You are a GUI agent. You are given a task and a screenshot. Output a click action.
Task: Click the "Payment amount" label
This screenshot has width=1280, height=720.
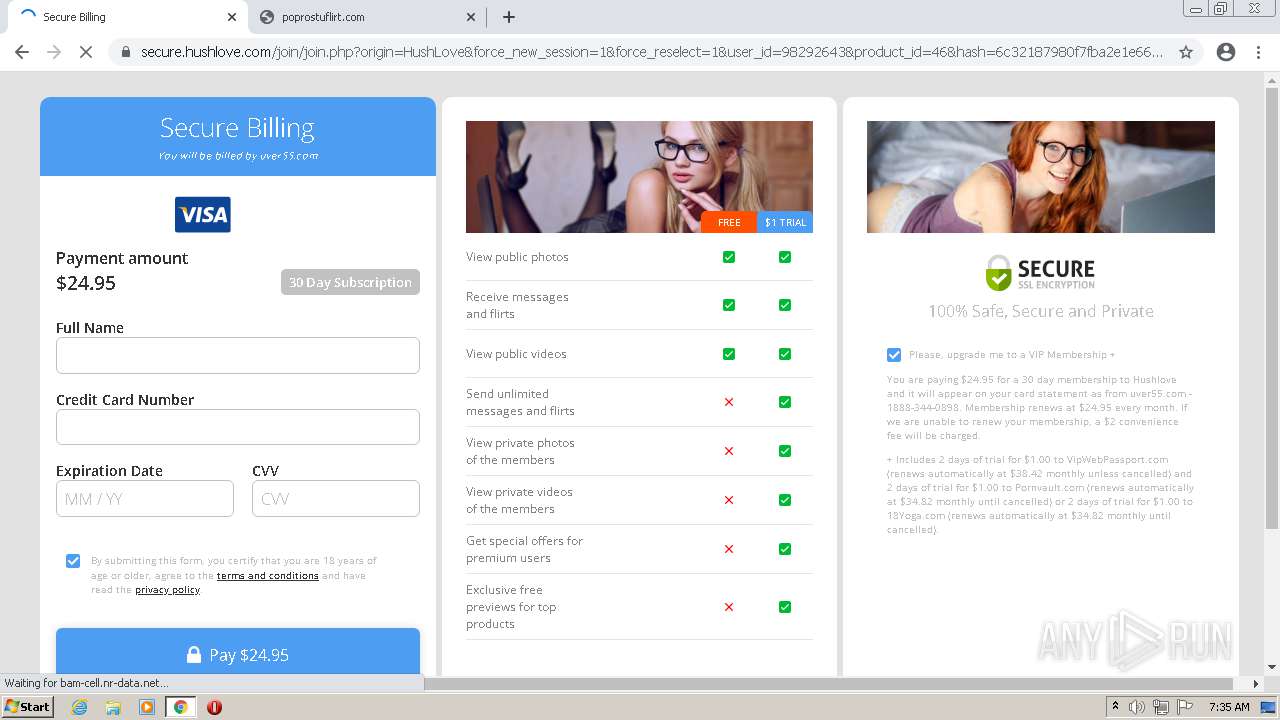[122, 258]
